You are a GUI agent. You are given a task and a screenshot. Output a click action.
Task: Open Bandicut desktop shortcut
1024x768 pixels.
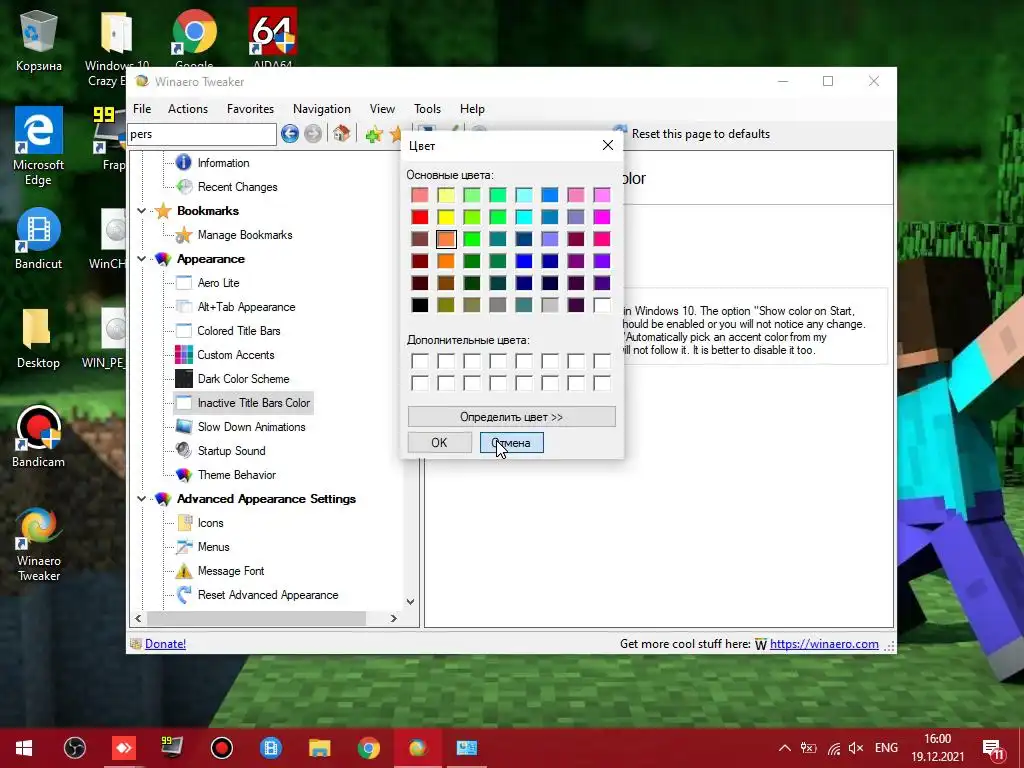coord(39,239)
